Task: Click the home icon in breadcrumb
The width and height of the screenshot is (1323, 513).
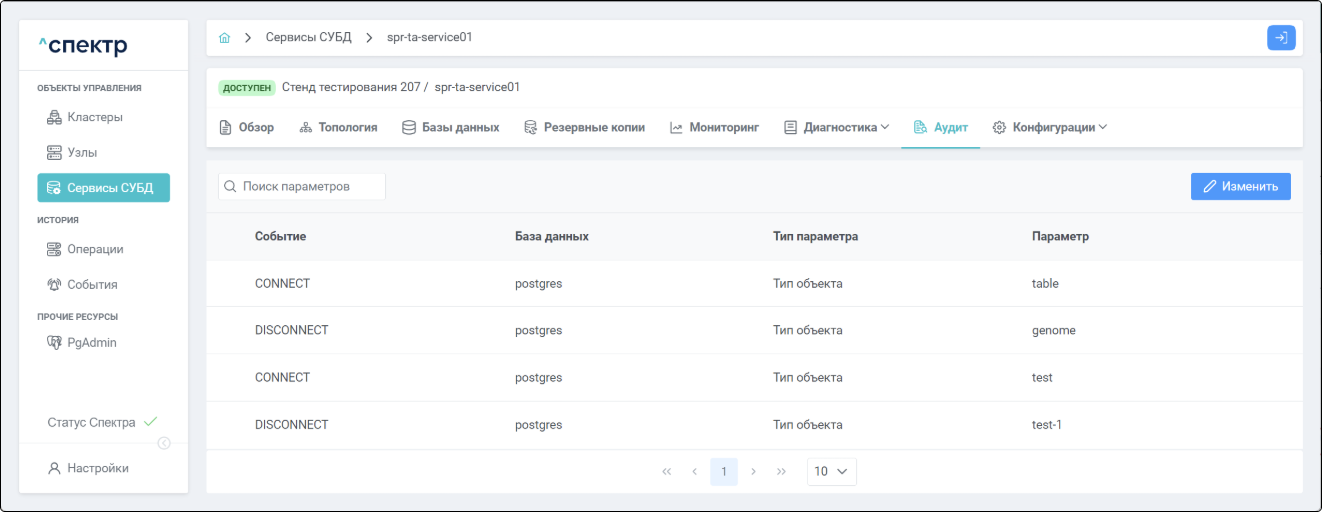Action: click(x=225, y=38)
